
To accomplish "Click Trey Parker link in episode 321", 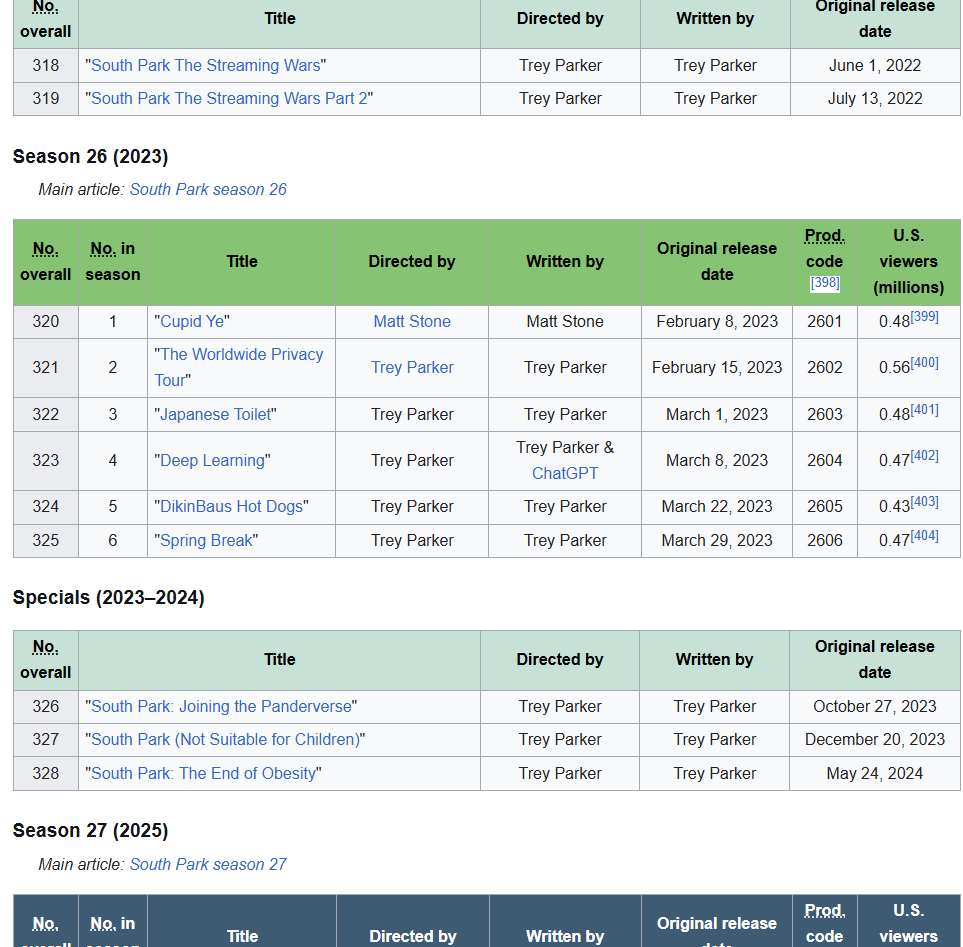I will [412, 367].
